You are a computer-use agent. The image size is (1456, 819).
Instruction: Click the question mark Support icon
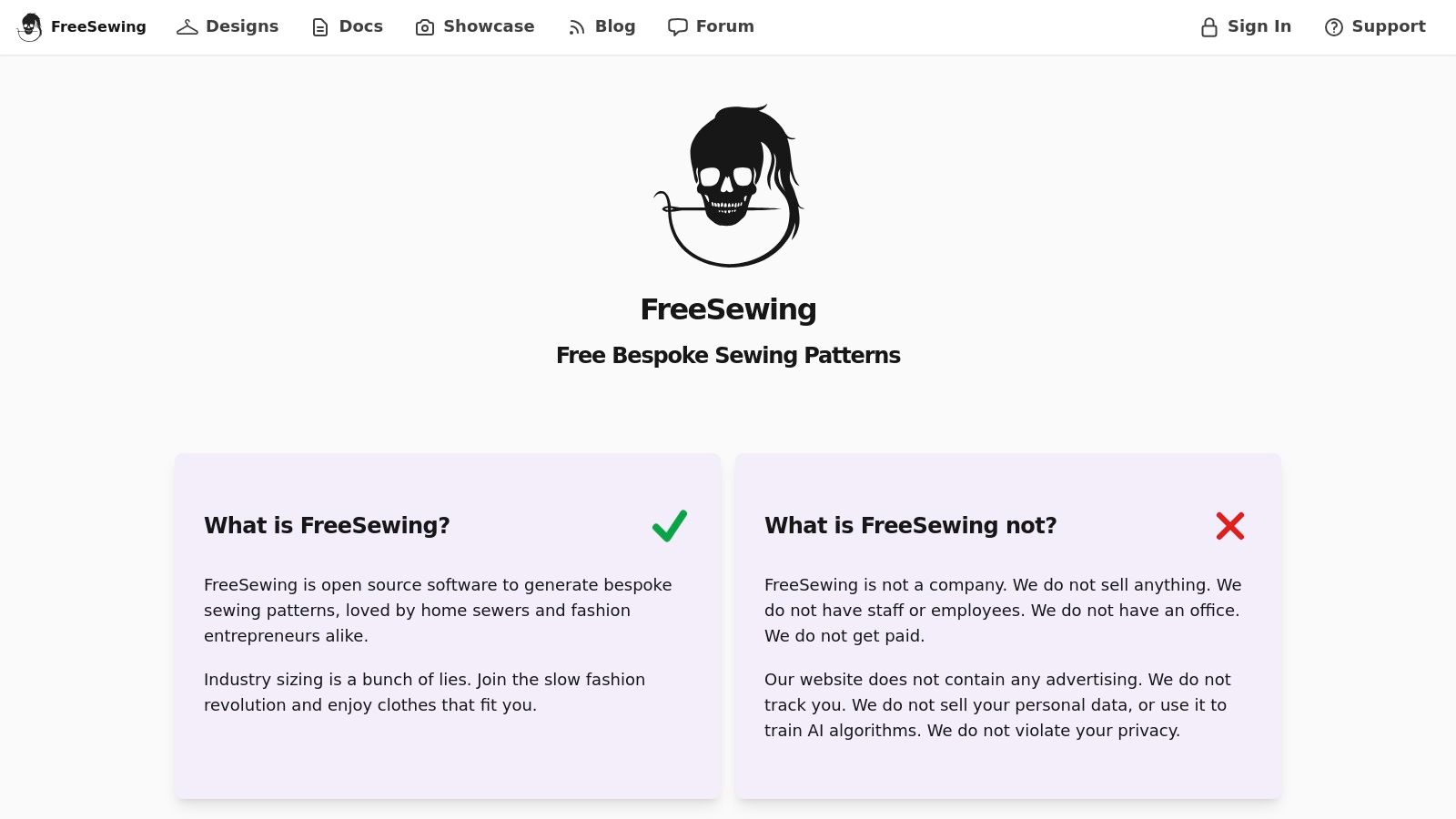[1334, 27]
